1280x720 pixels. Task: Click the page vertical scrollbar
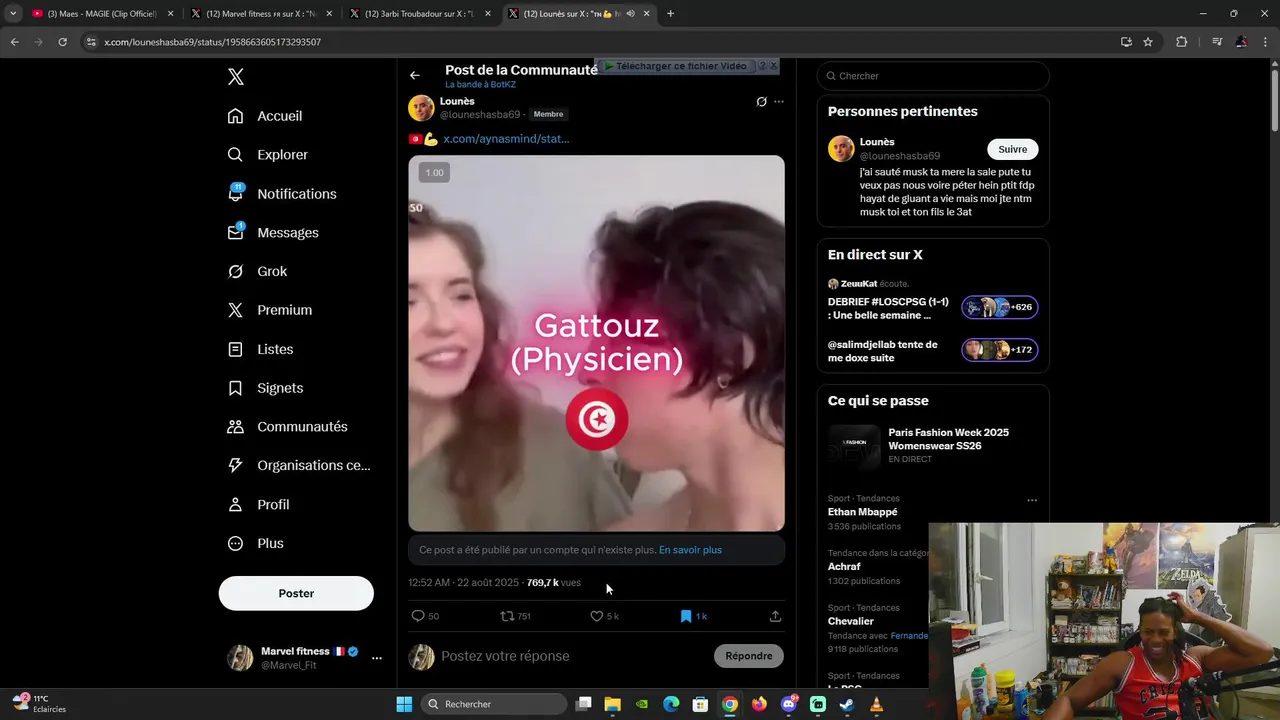(x=1274, y=100)
